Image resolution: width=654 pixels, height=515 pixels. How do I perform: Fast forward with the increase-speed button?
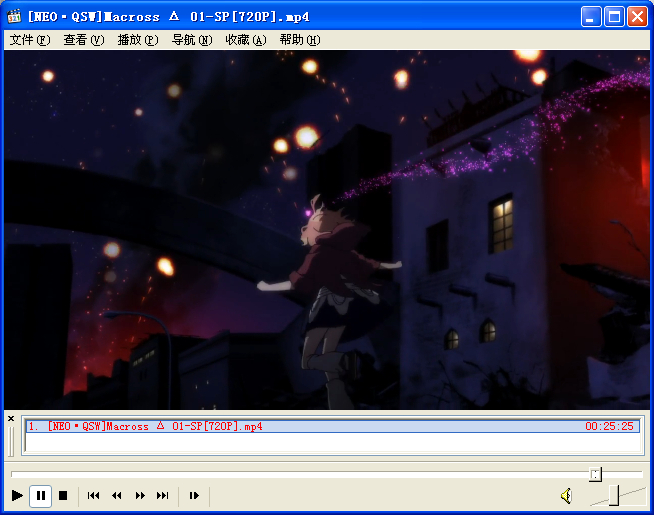coord(140,495)
